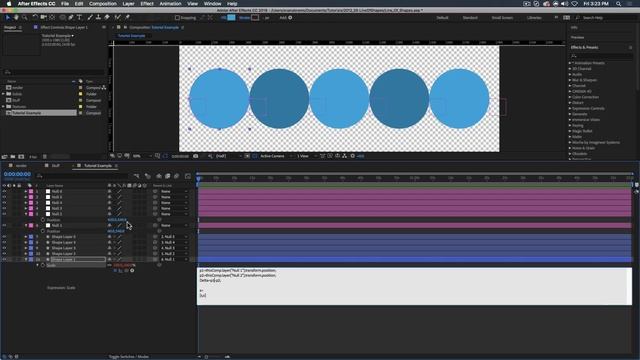The height and width of the screenshot is (360, 640).
Task: Expand Animation Presets in Effects panel
Action: click(x=570, y=63)
